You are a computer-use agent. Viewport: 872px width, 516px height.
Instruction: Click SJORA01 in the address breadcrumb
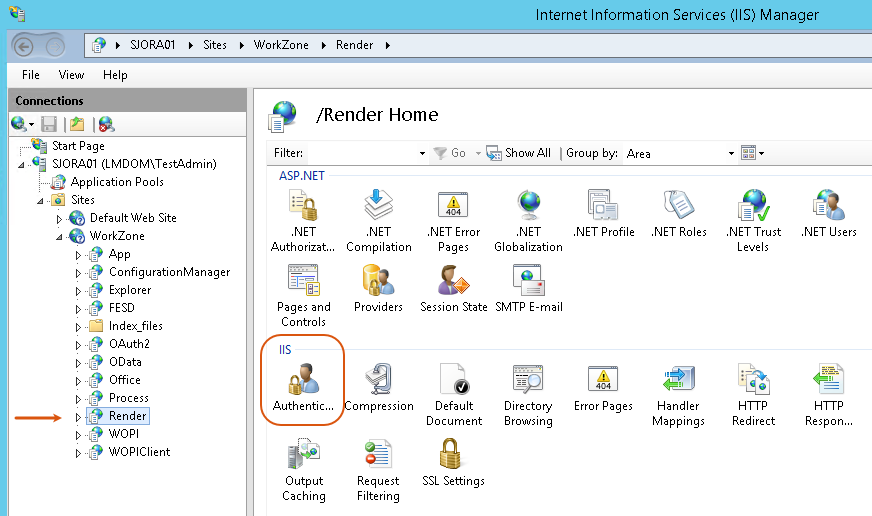tap(152, 45)
